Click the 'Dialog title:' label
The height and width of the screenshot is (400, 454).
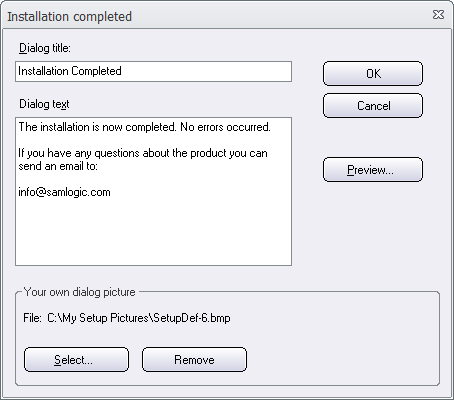pos(45,48)
